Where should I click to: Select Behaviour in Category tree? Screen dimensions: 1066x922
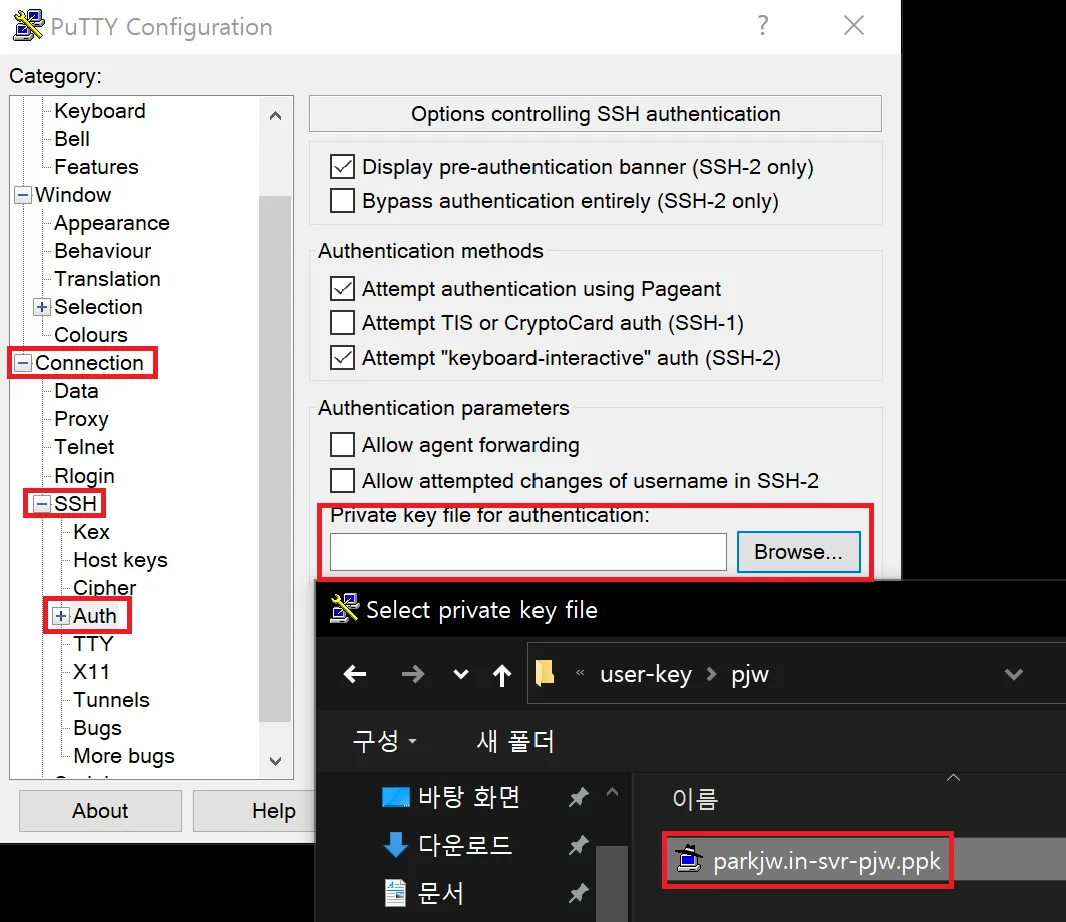pyautogui.click(x=103, y=251)
